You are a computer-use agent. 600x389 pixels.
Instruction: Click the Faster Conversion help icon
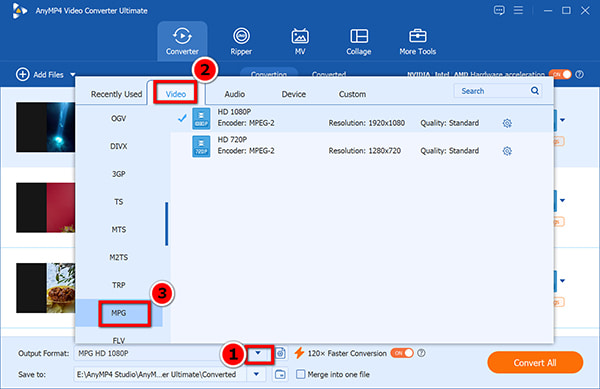tap(421, 353)
